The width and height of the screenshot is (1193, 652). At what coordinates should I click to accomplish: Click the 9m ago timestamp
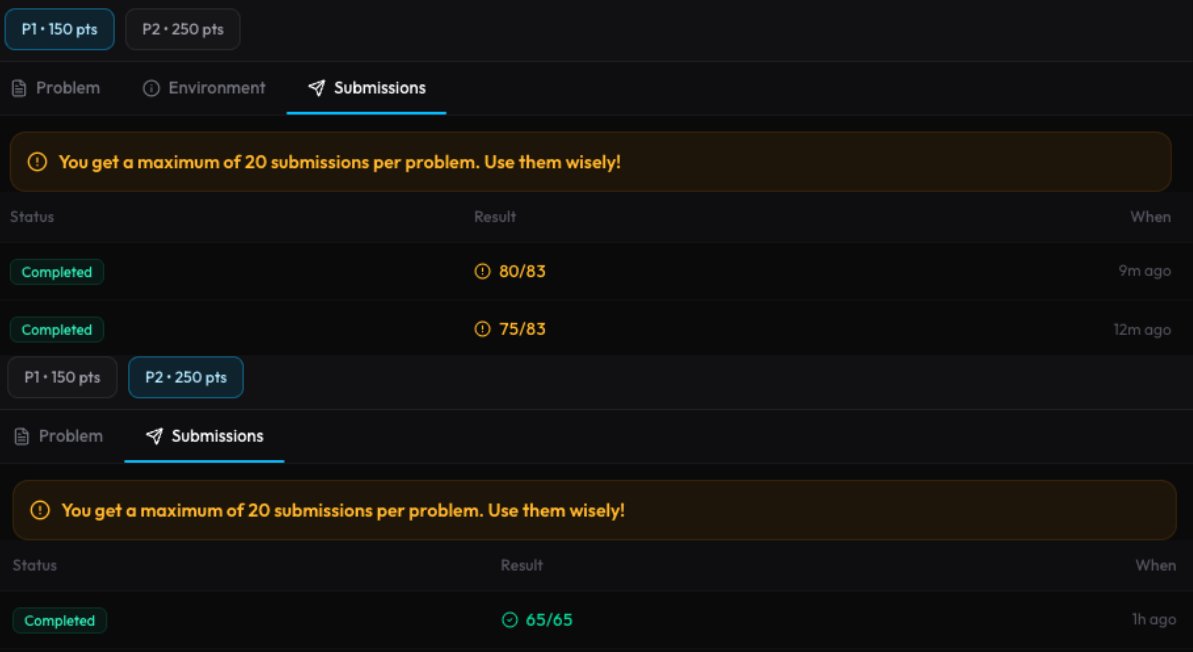[1144, 271]
